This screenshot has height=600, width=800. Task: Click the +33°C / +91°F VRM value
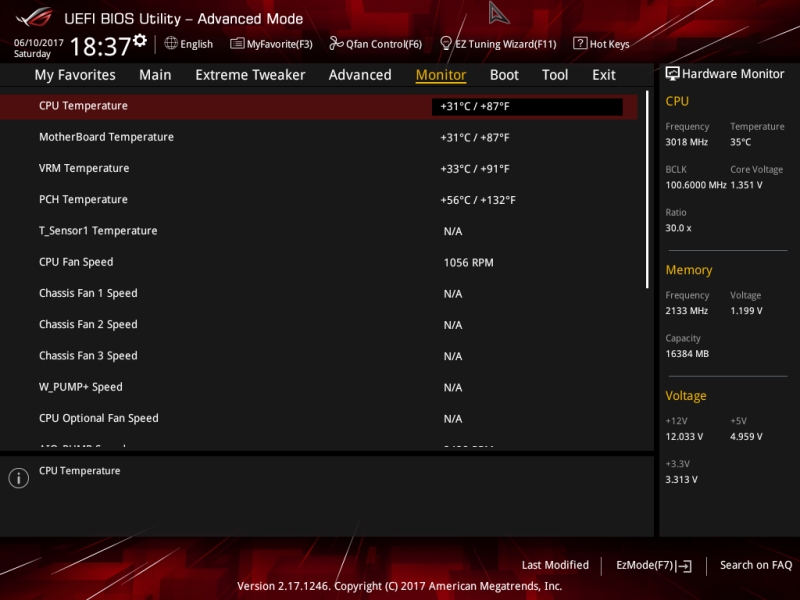474,169
